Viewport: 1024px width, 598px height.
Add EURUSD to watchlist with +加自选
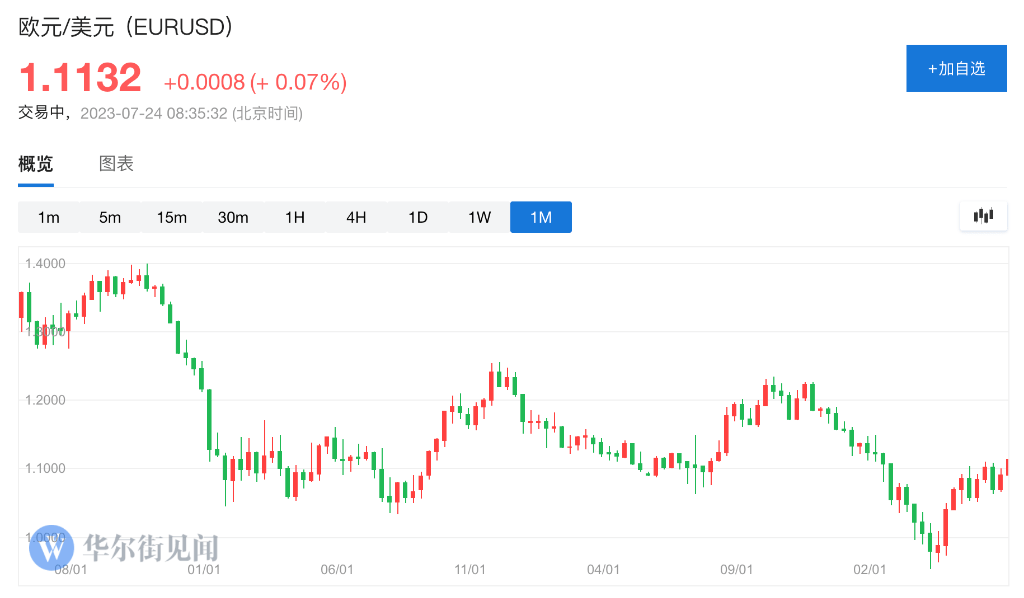point(956,69)
